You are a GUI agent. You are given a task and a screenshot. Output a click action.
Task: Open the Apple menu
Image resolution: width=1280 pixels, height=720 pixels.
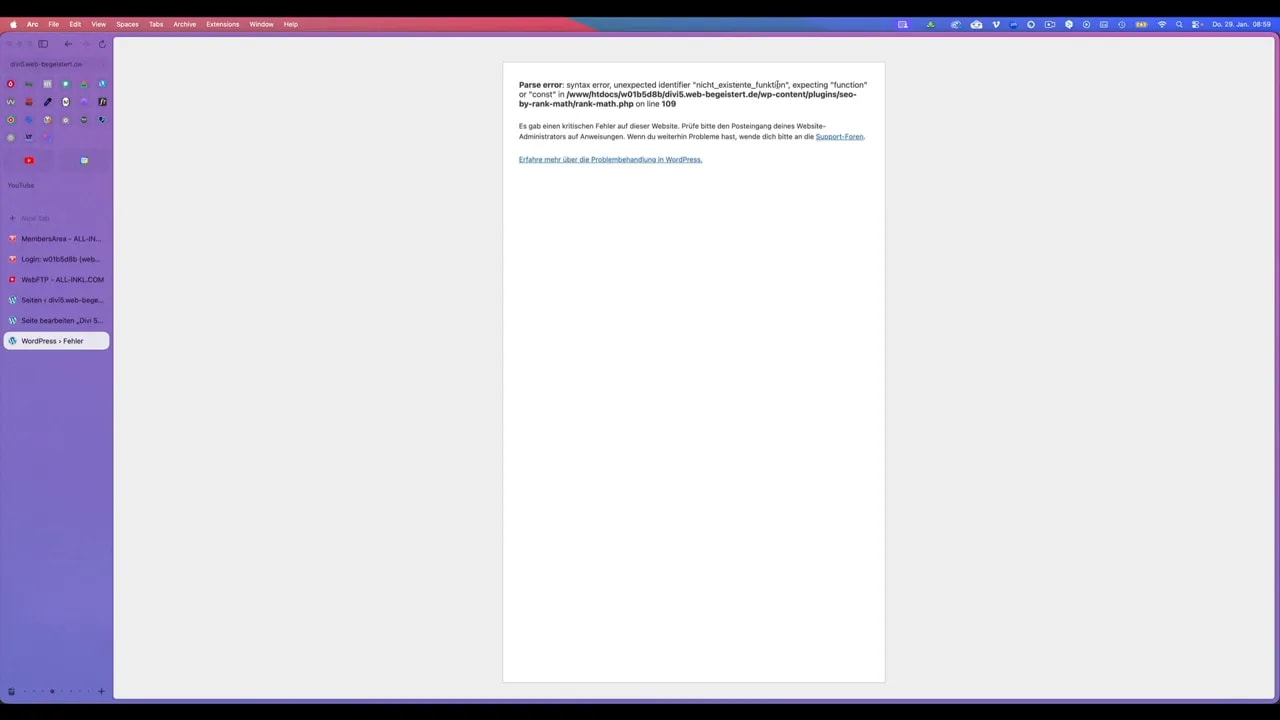[x=13, y=24]
